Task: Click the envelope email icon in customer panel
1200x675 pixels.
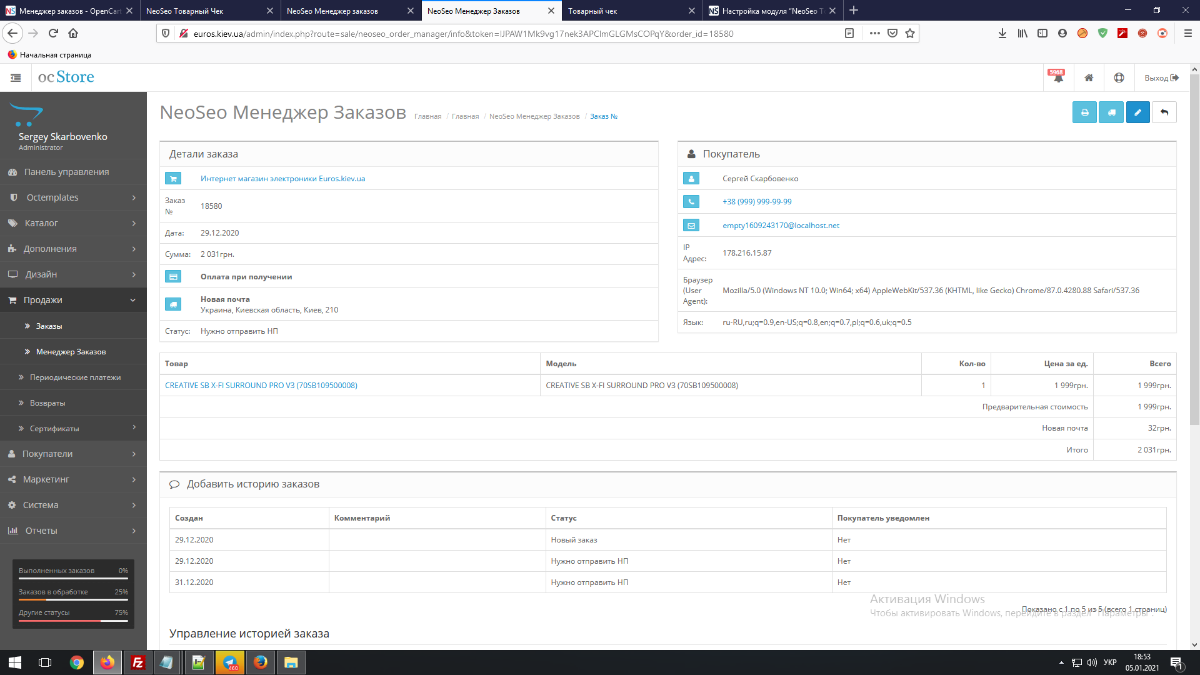Action: [x=691, y=225]
